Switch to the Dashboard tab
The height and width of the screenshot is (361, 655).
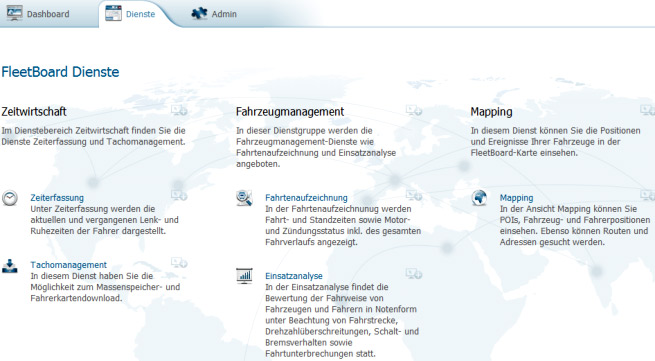coord(38,14)
